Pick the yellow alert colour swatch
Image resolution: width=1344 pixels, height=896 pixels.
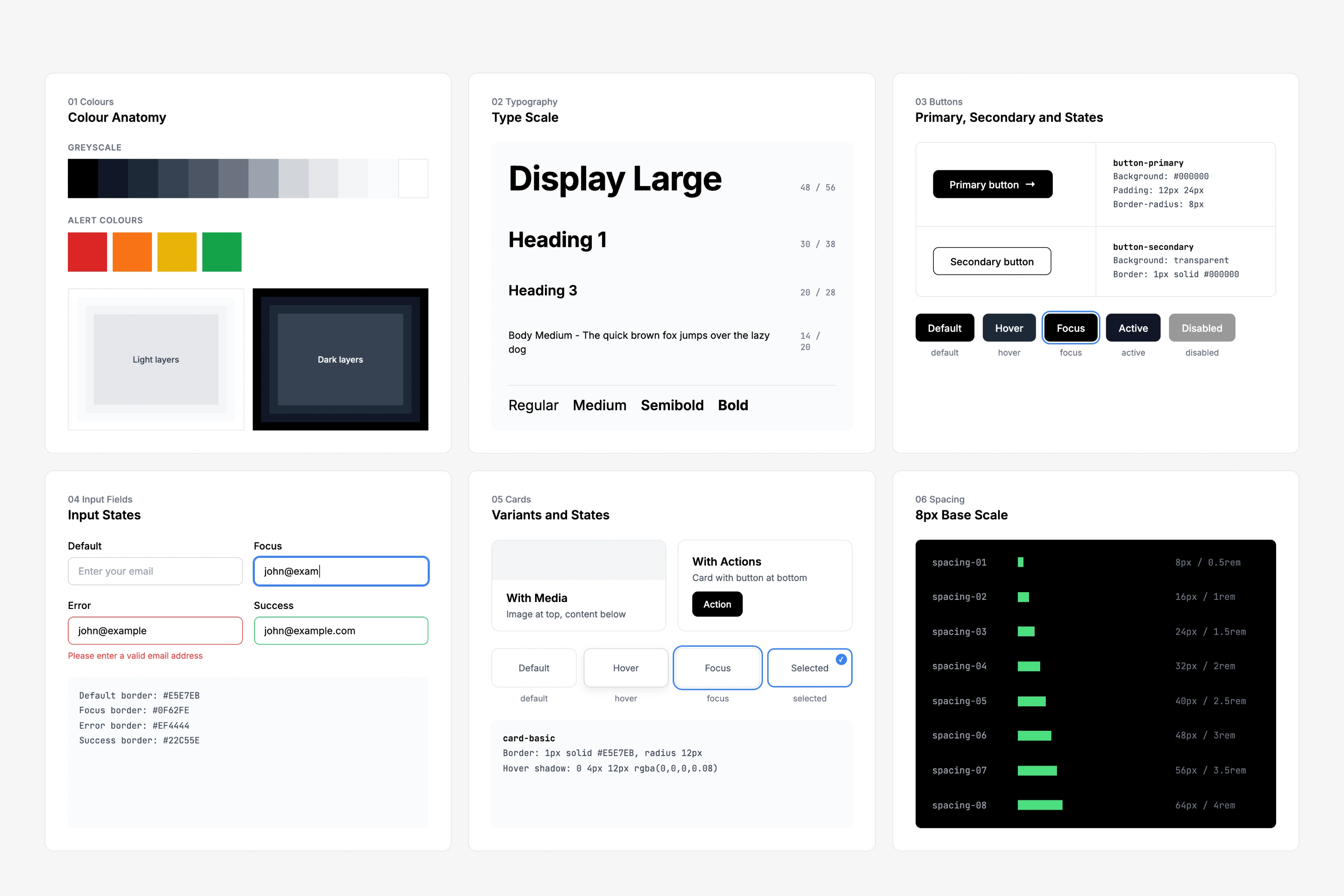tap(177, 251)
